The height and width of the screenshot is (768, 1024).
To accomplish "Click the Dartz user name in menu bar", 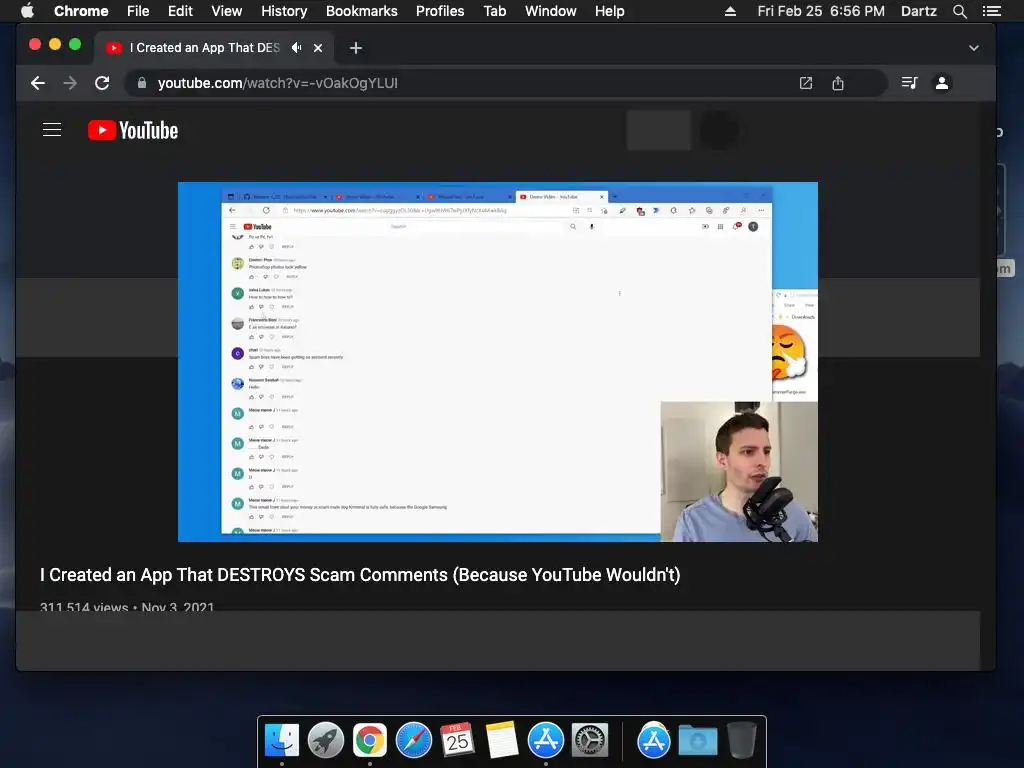I will [919, 11].
